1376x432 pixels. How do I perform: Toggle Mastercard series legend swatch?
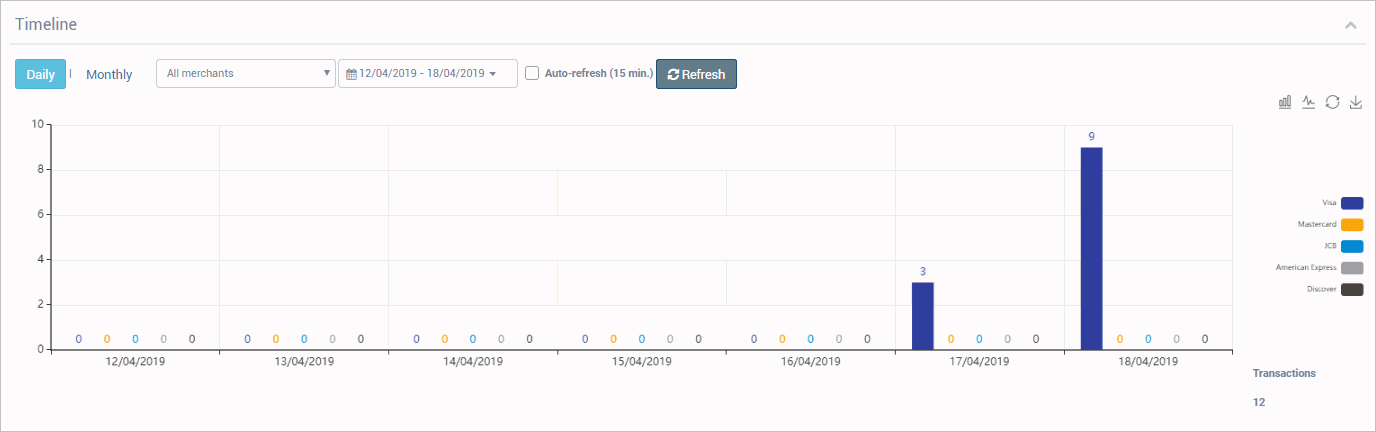1352,225
